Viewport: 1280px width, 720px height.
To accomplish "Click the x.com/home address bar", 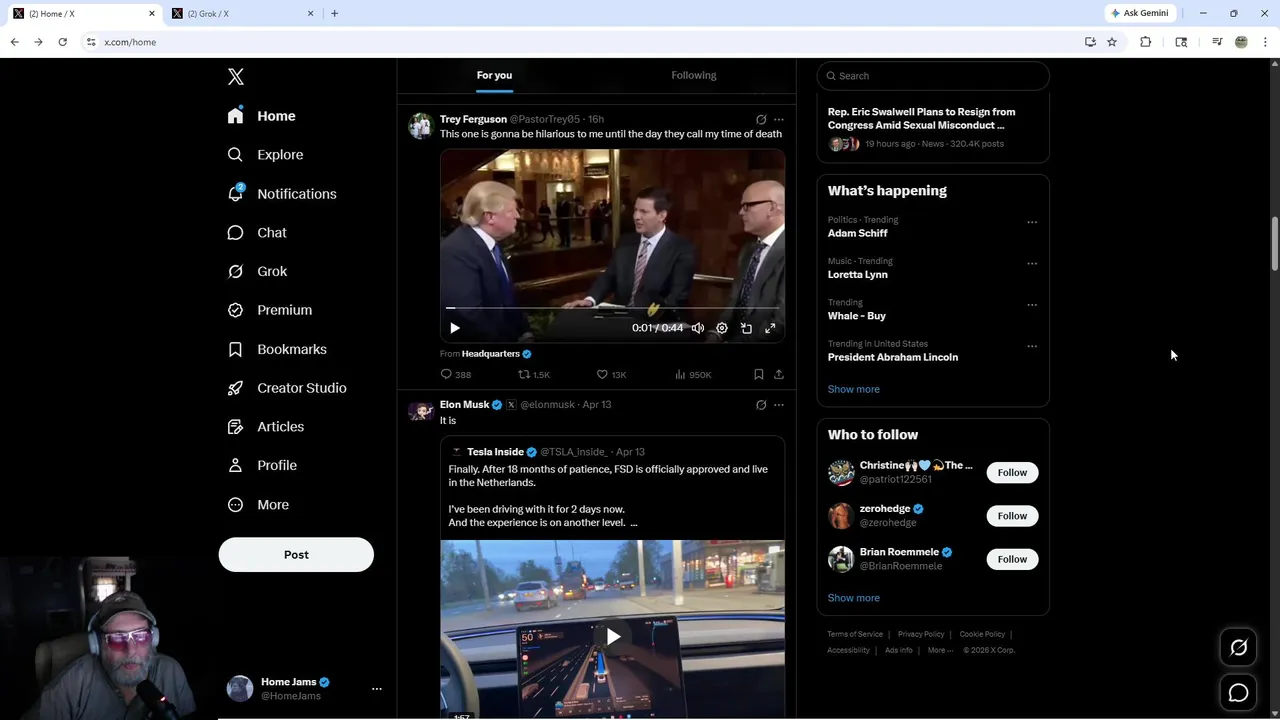I will pyautogui.click(x=580, y=42).
